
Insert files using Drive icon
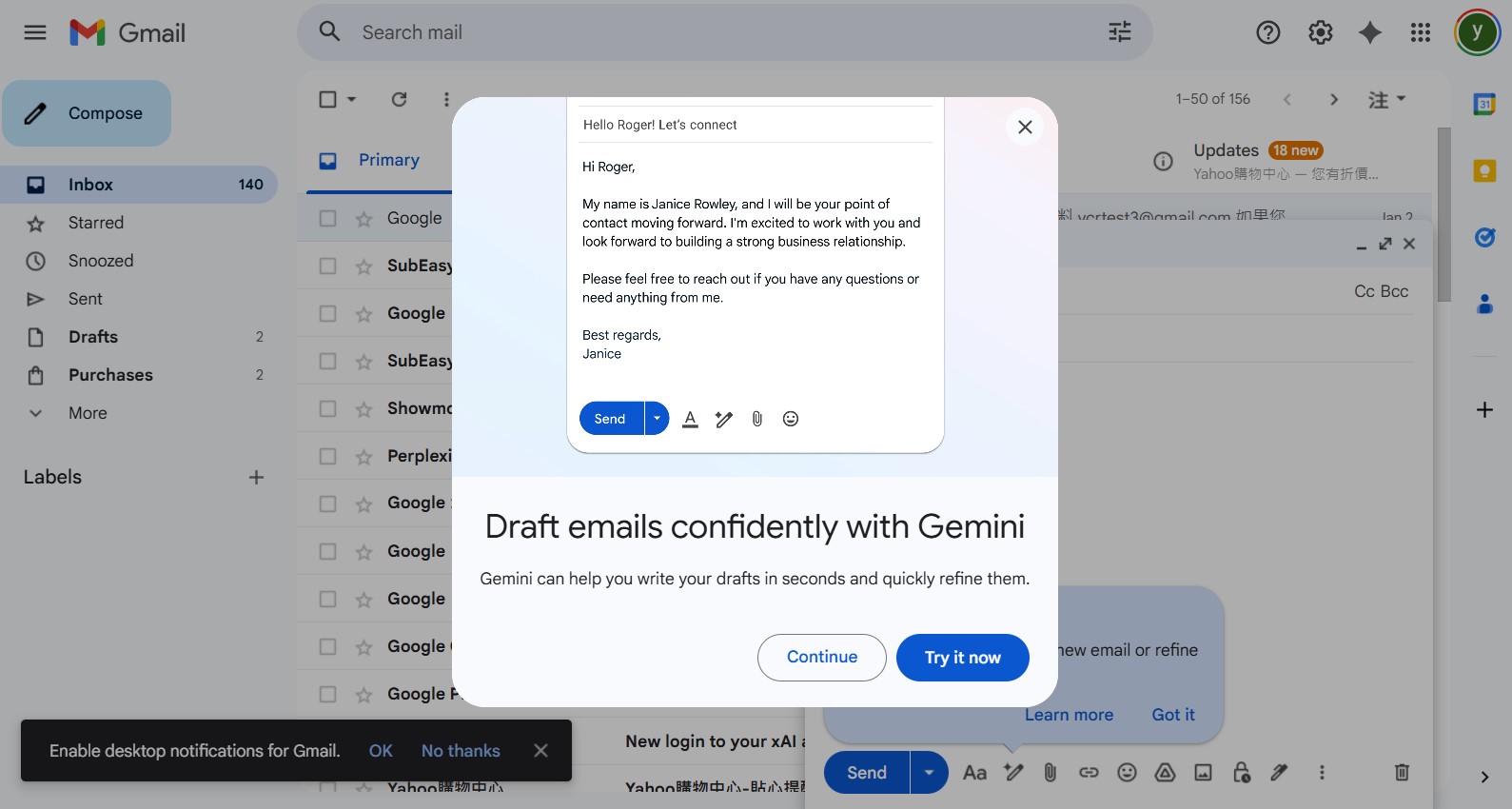[1165, 773]
